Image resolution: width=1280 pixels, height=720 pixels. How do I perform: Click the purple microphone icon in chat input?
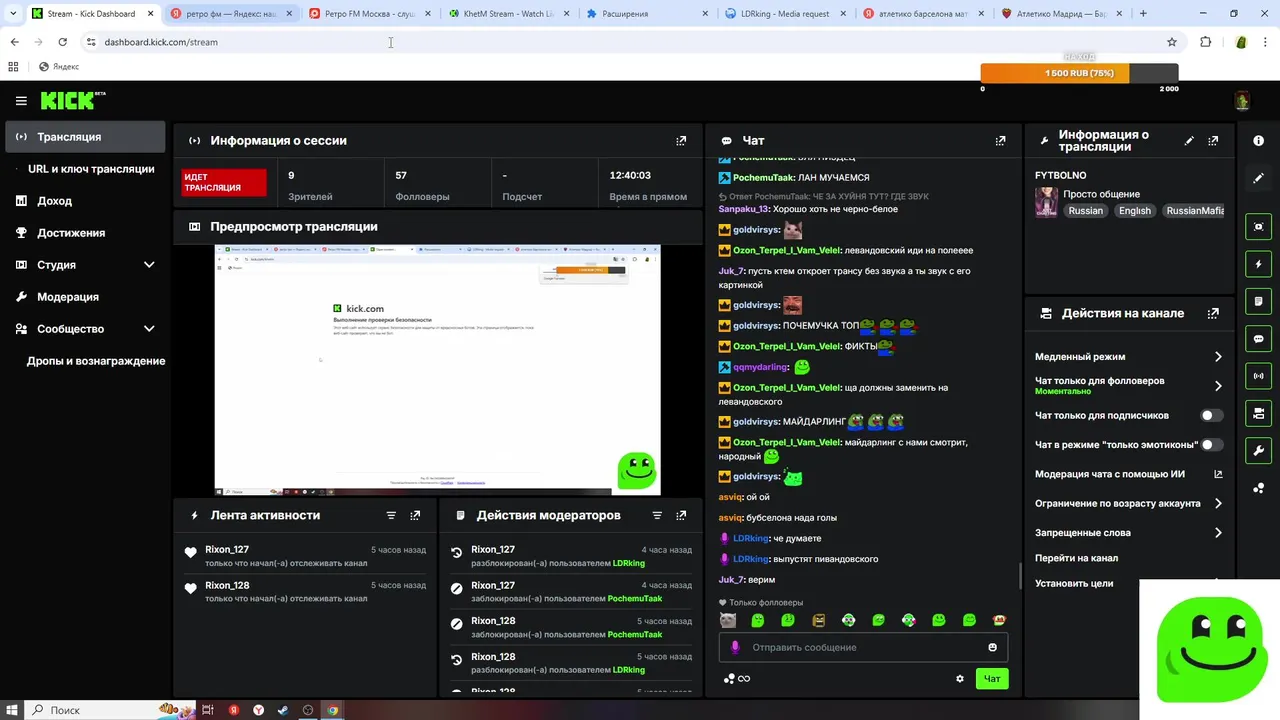(x=735, y=647)
